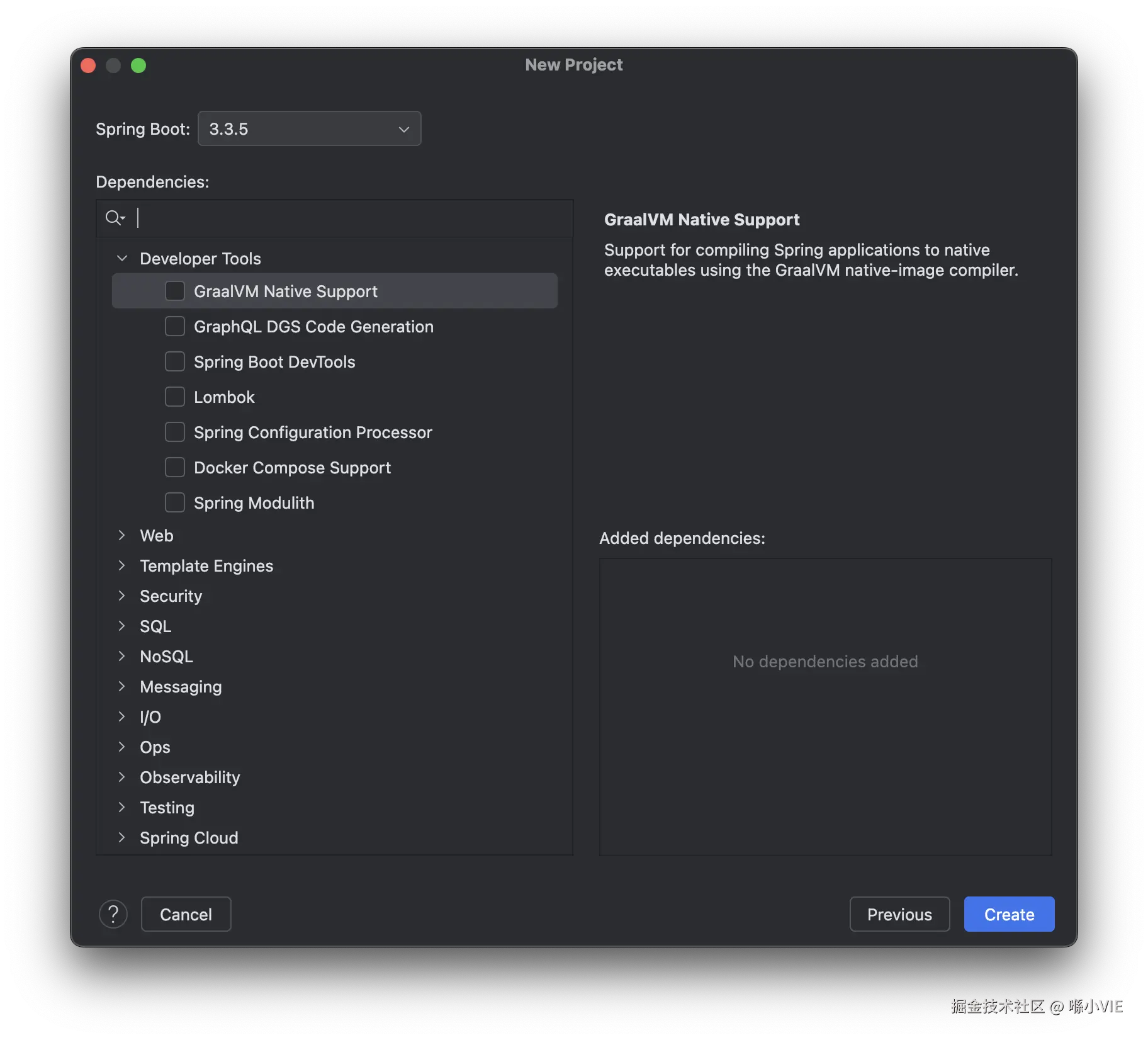Go back with the Previous button
This screenshot has height=1040, width=1148.
coord(899,914)
